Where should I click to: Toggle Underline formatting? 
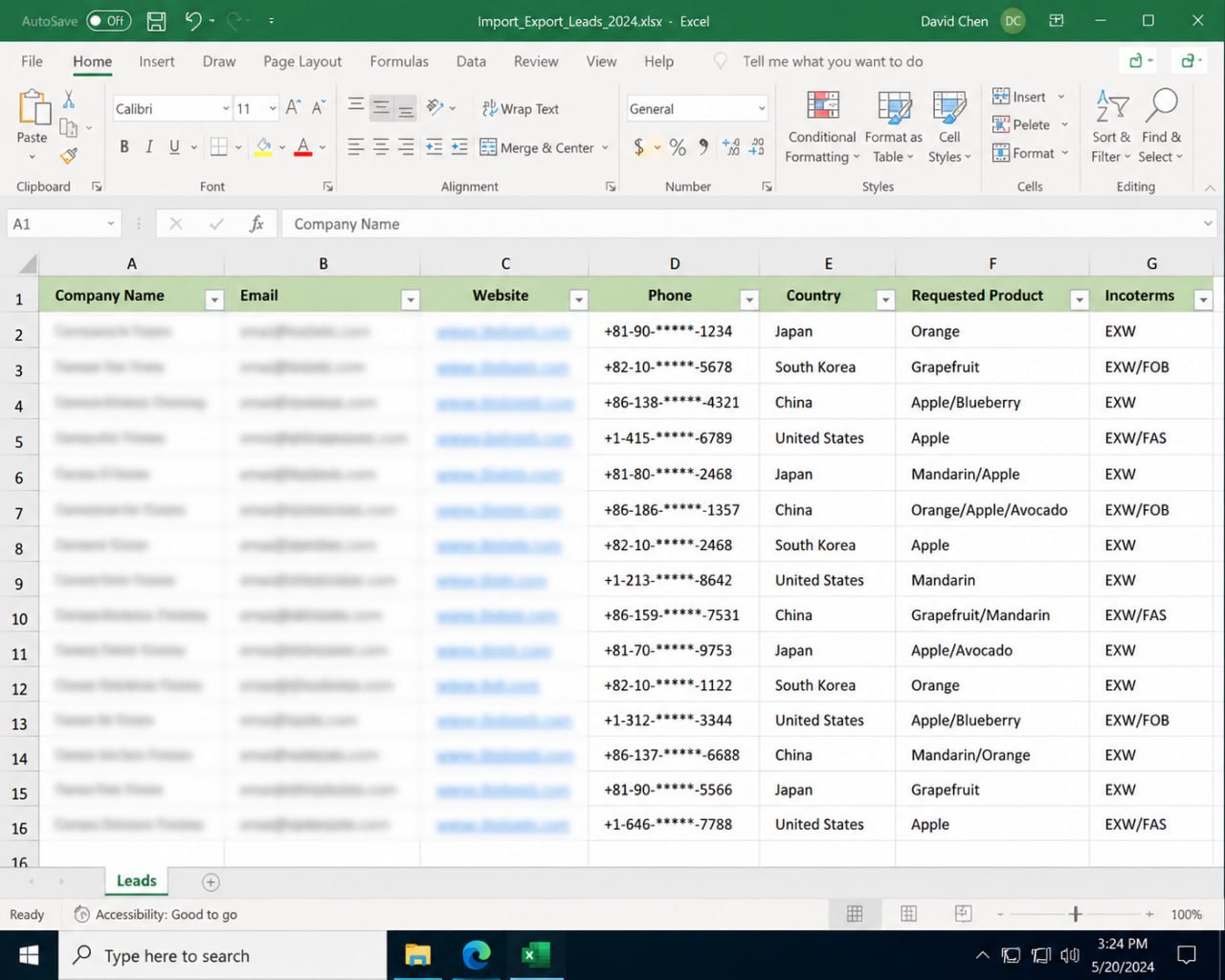tap(174, 146)
